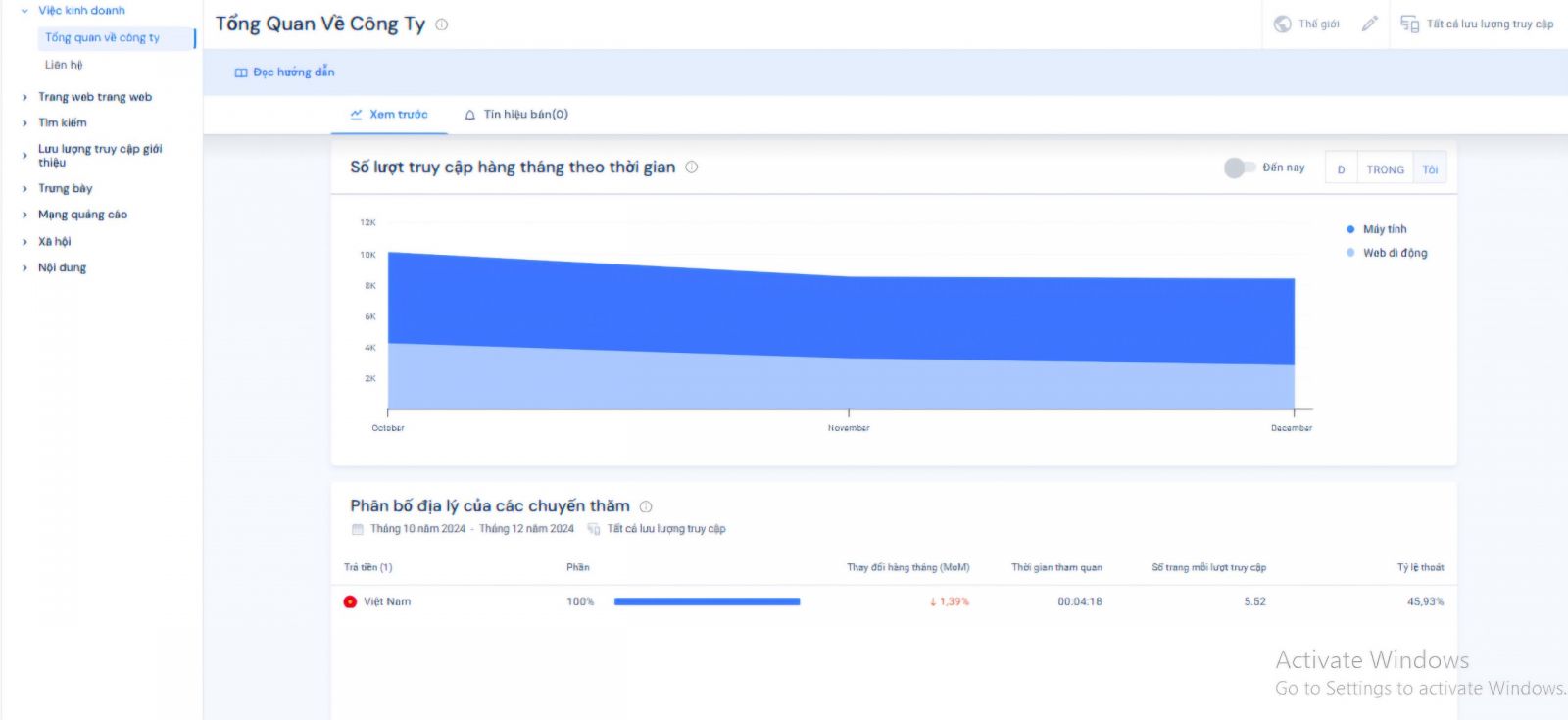
Task: Click the Việt Nam share progress bar
Action: [x=707, y=601]
